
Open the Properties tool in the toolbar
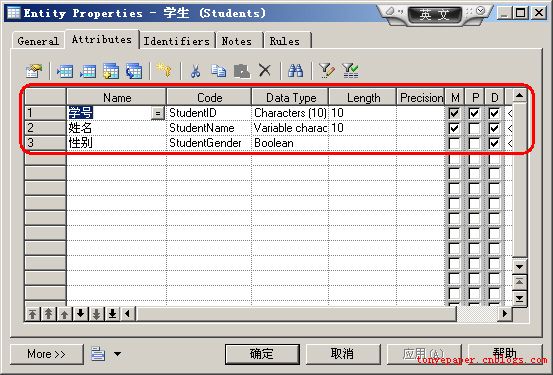(x=34, y=71)
